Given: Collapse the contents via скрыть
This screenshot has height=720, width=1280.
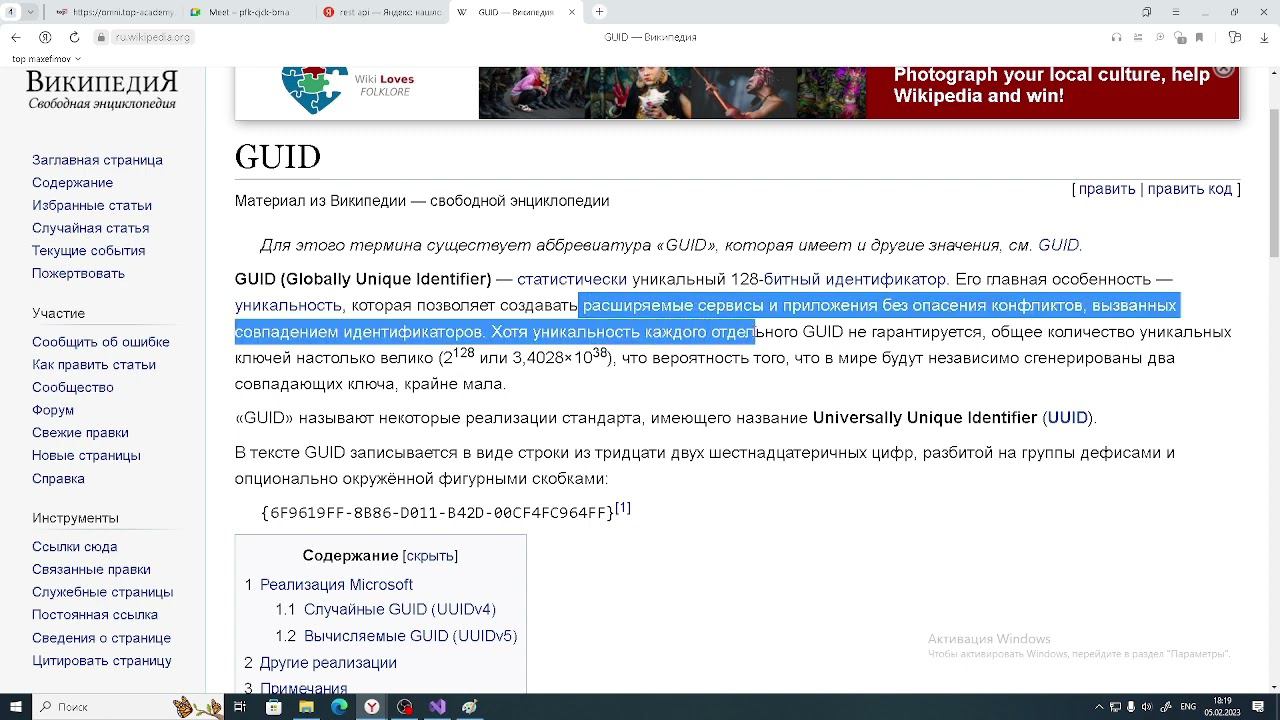Looking at the screenshot, I should 430,556.
